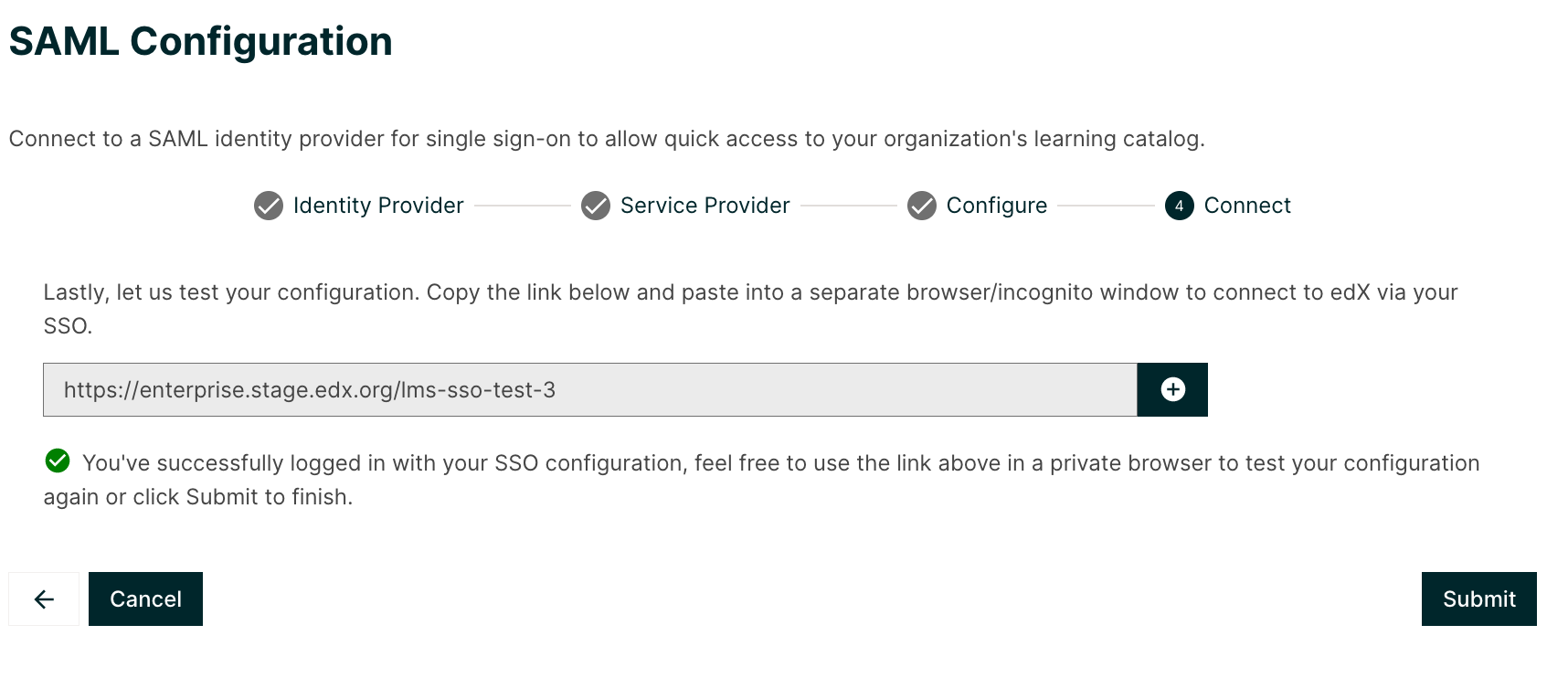Screen dimensions: 1568x678
Task: Click the Submit button
Action: (1478, 599)
